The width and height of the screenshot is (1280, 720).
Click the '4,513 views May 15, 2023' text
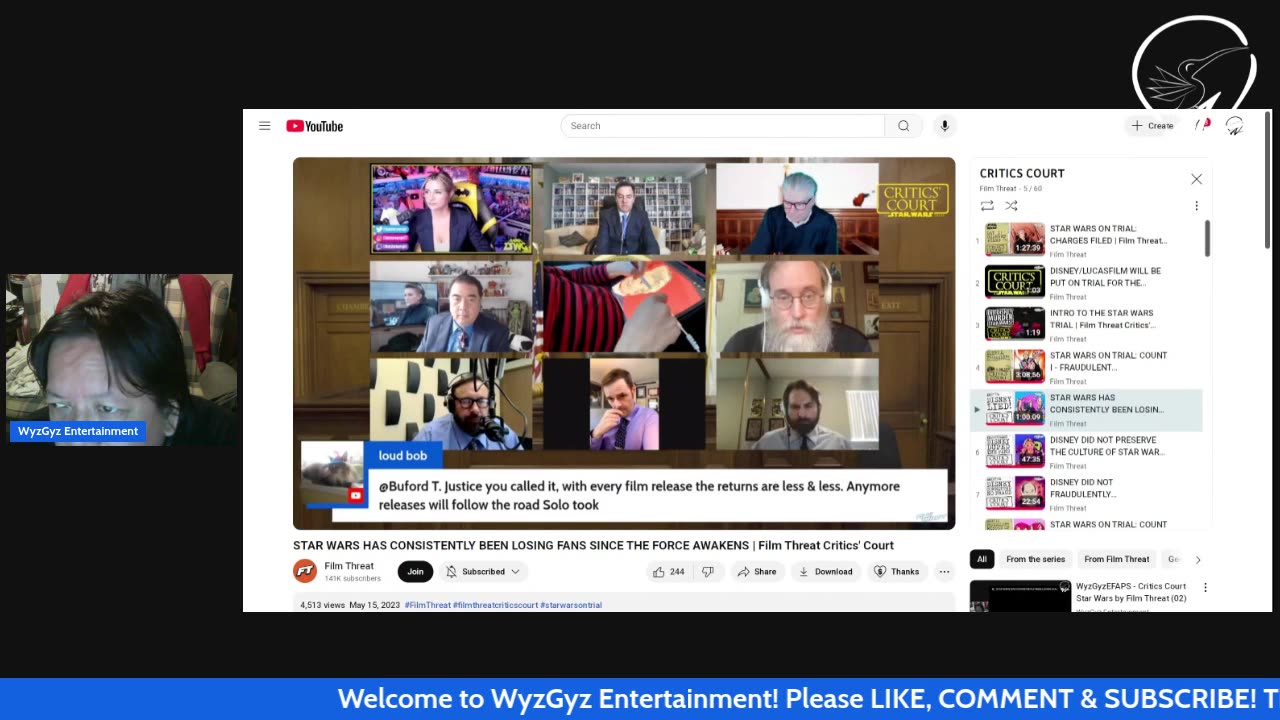[x=349, y=605]
